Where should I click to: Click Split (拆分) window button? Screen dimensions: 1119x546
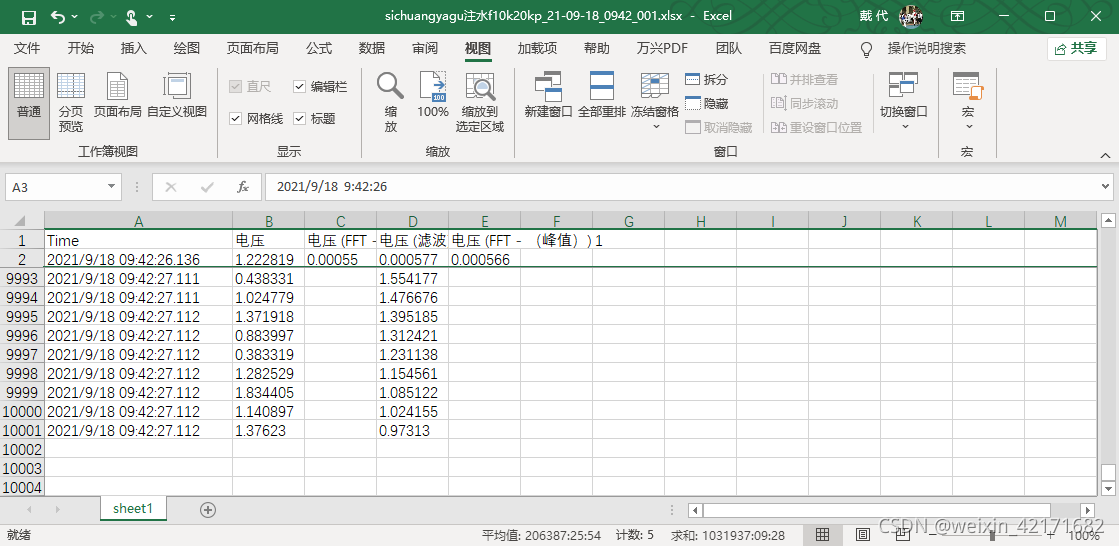tap(707, 80)
